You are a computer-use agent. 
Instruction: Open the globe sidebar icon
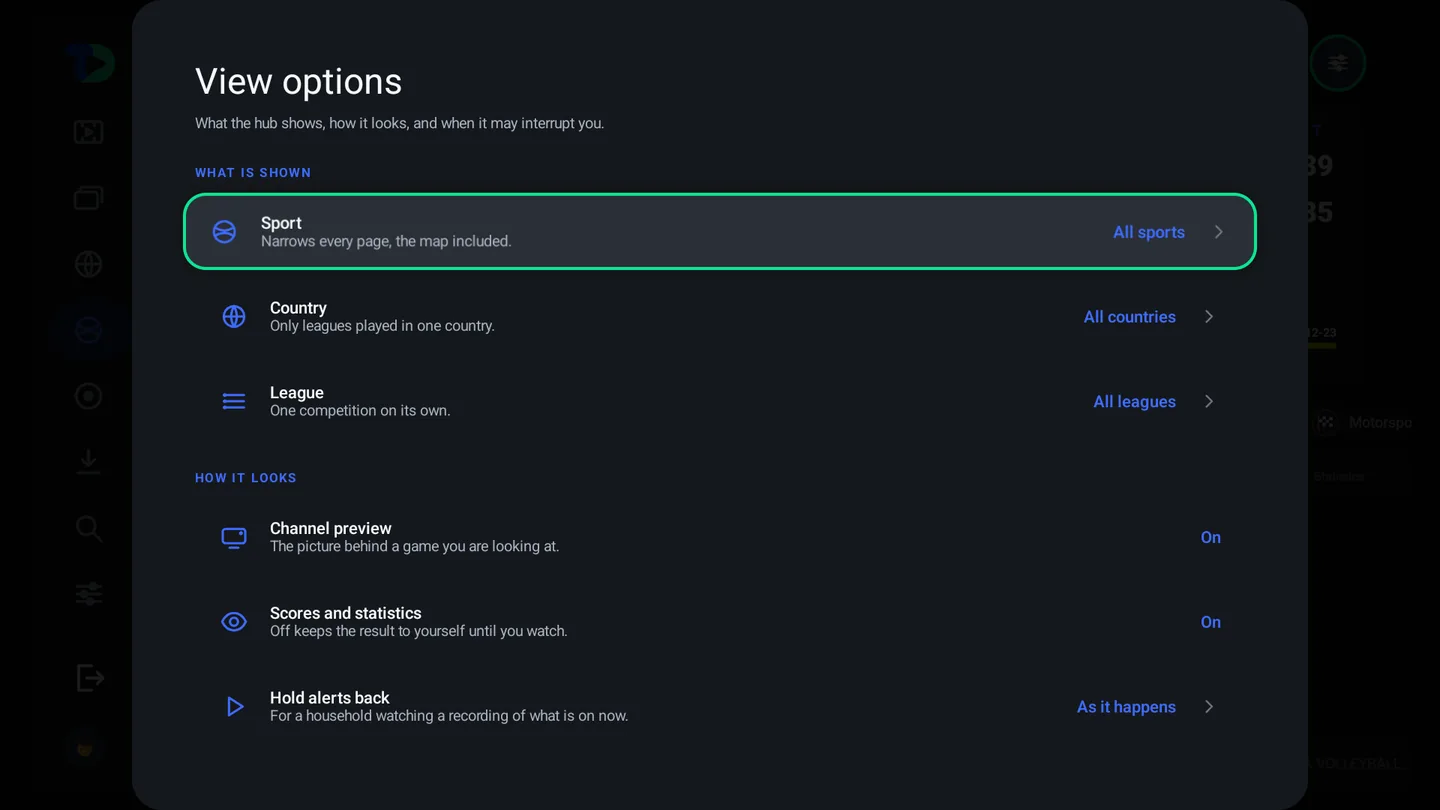tap(89, 264)
